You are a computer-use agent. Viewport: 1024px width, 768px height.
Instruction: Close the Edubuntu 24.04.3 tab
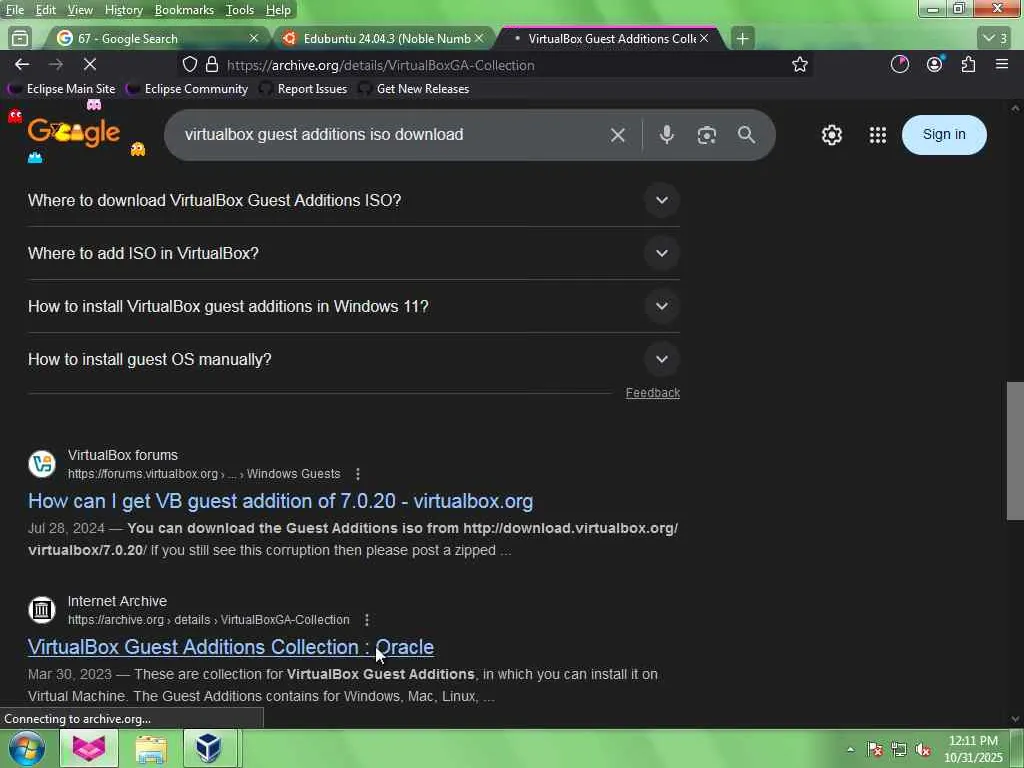point(479,39)
